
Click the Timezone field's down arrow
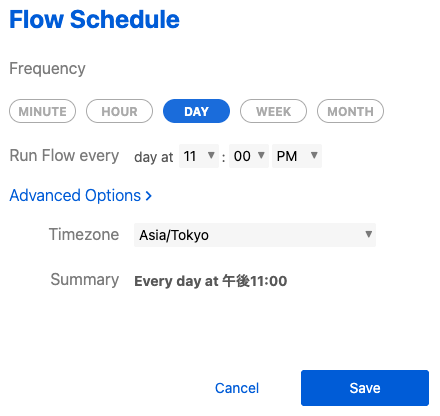click(x=368, y=234)
